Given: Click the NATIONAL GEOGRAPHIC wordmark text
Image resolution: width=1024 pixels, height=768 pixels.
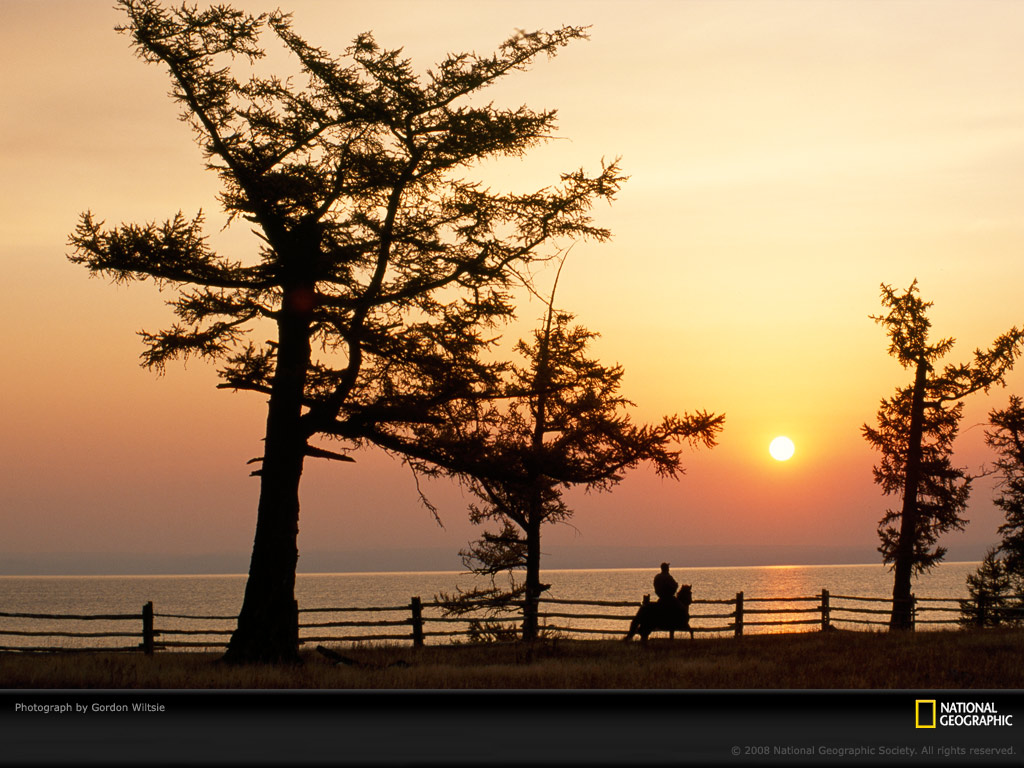Looking at the screenshot, I should tap(975, 714).
